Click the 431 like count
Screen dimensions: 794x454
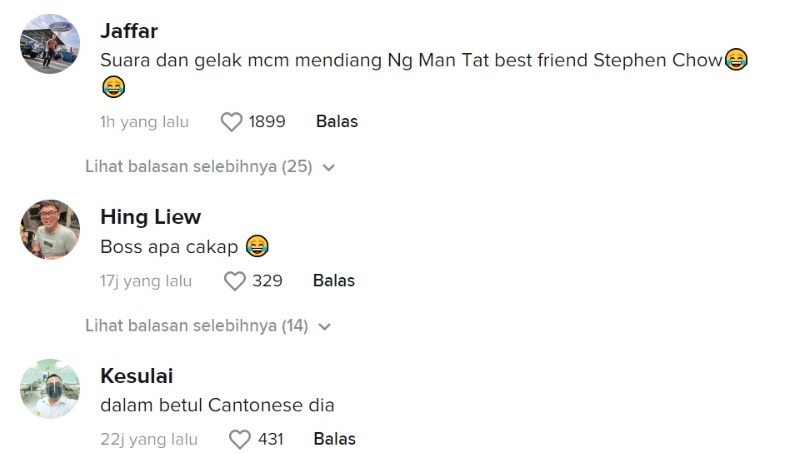pos(272,439)
